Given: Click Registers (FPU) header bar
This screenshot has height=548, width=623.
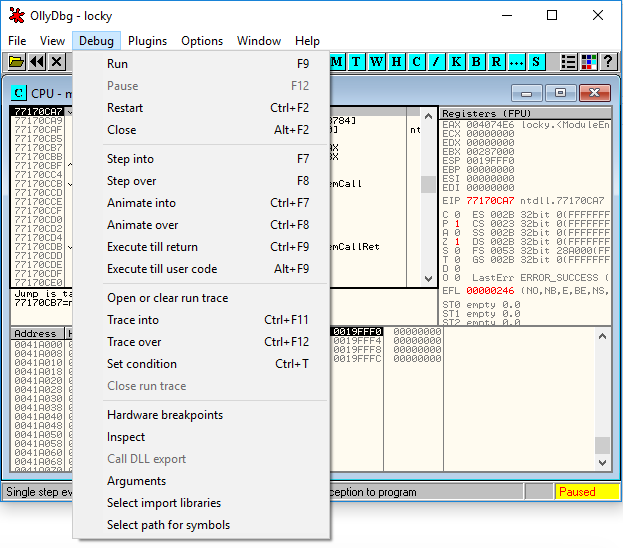Looking at the screenshot, I should (525, 113).
